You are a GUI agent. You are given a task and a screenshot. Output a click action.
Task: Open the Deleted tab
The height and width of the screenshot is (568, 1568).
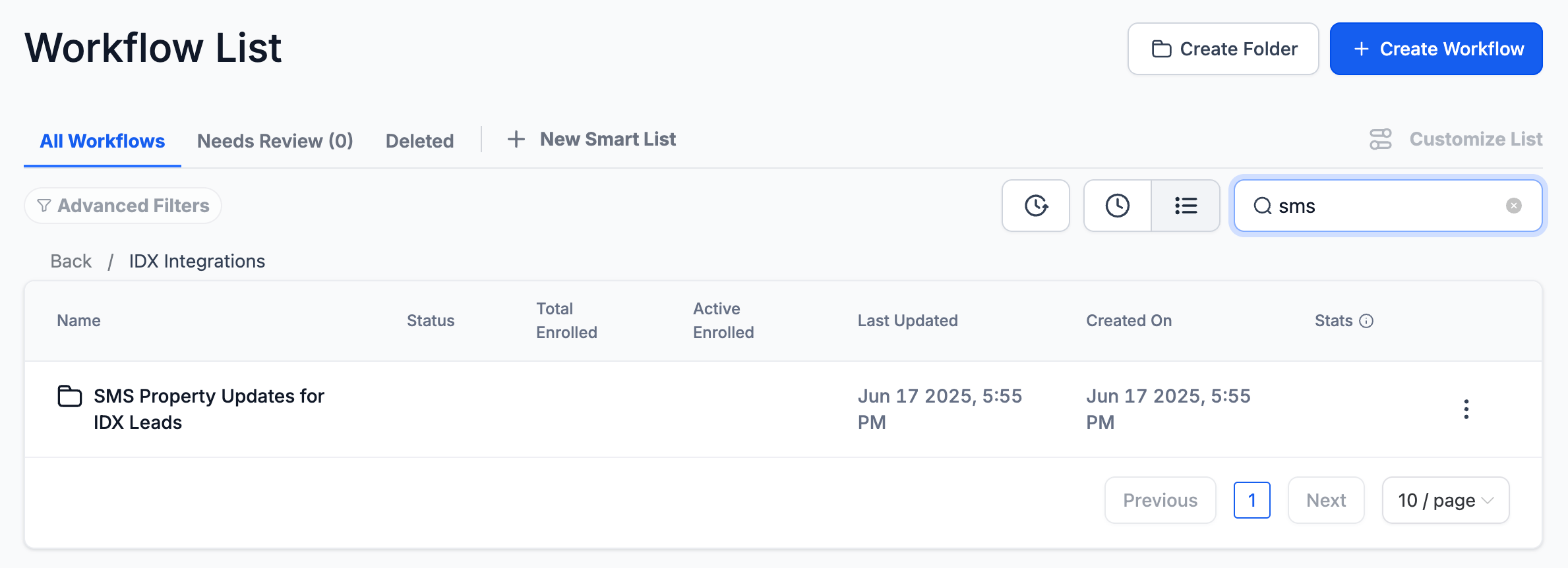coord(419,140)
